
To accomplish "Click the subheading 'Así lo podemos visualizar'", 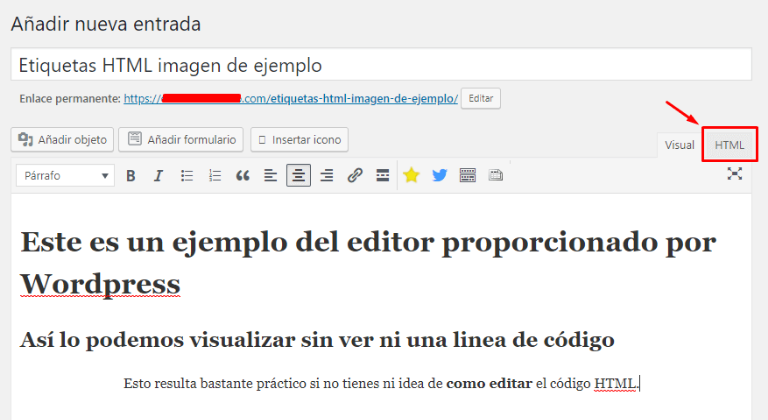I will pyautogui.click(x=317, y=340).
